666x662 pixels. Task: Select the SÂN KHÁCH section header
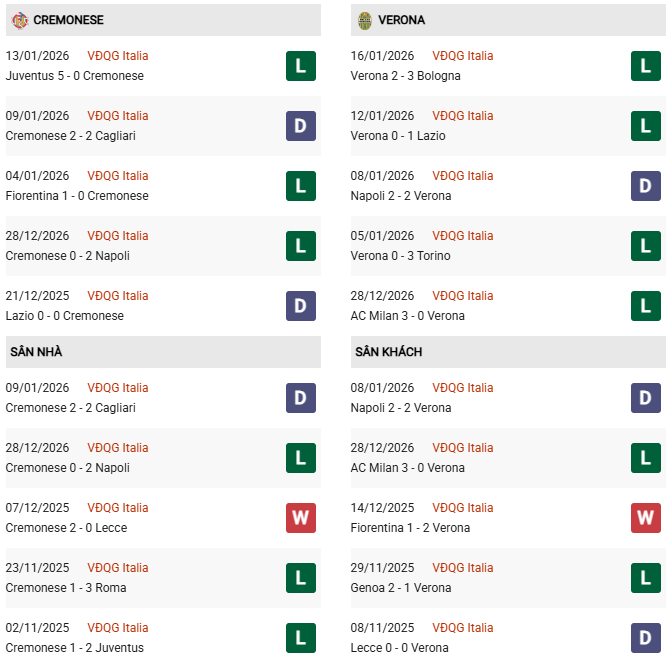pyautogui.click(x=388, y=352)
